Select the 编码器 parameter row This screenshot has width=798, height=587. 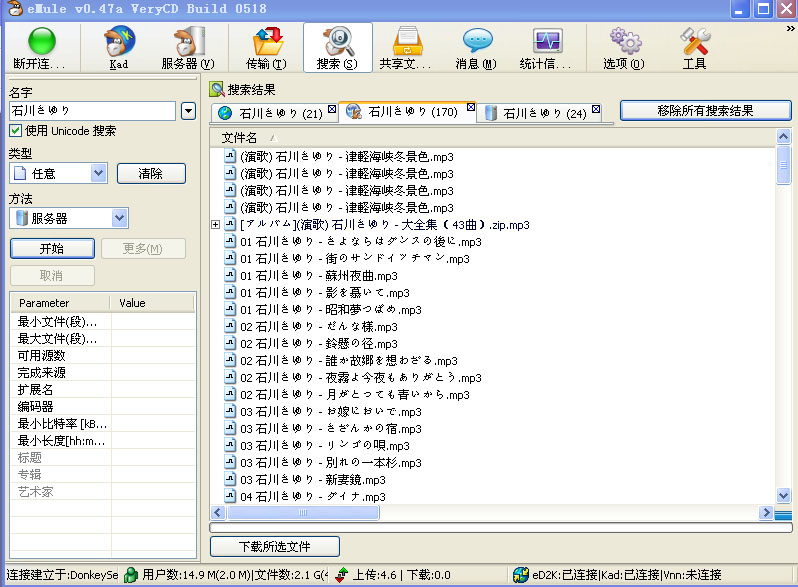click(x=102, y=406)
